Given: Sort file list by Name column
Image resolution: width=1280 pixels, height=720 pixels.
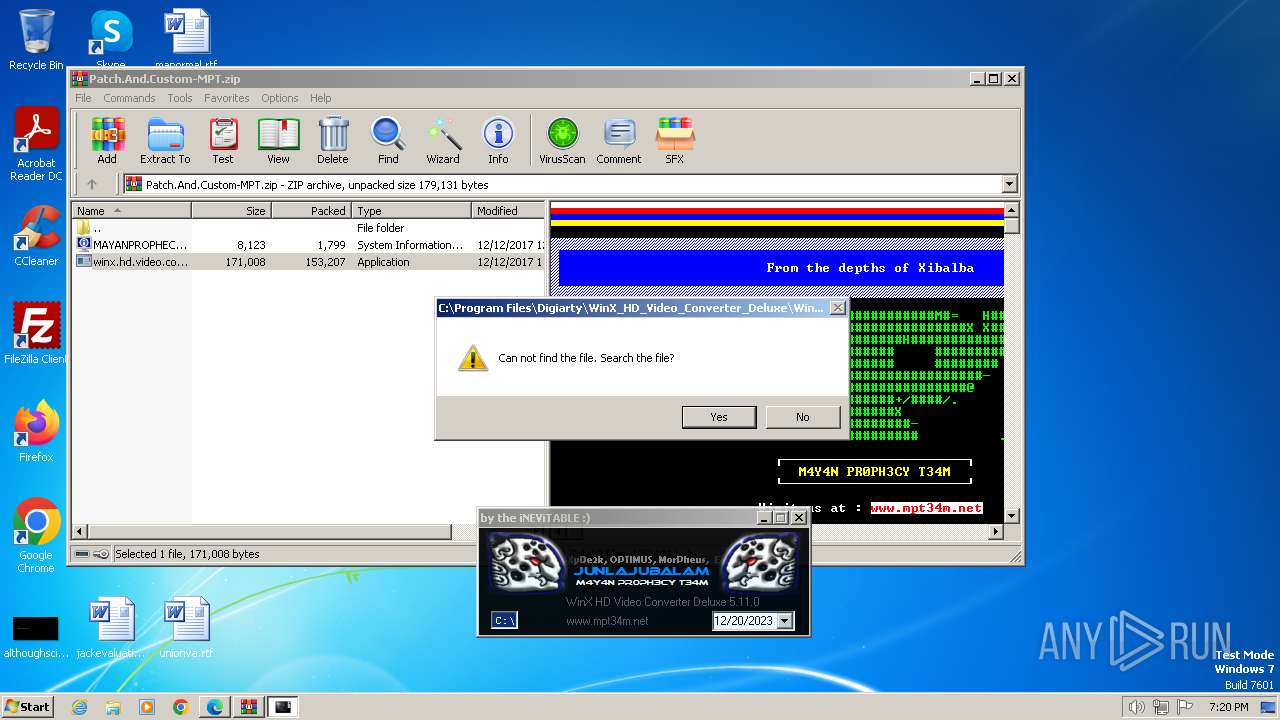Looking at the screenshot, I should 131,210.
